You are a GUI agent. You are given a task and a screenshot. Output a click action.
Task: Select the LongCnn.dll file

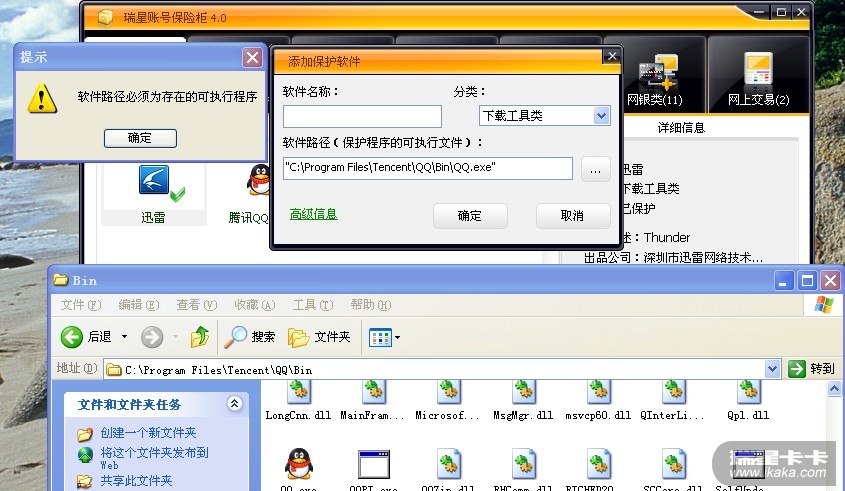tap(299, 400)
